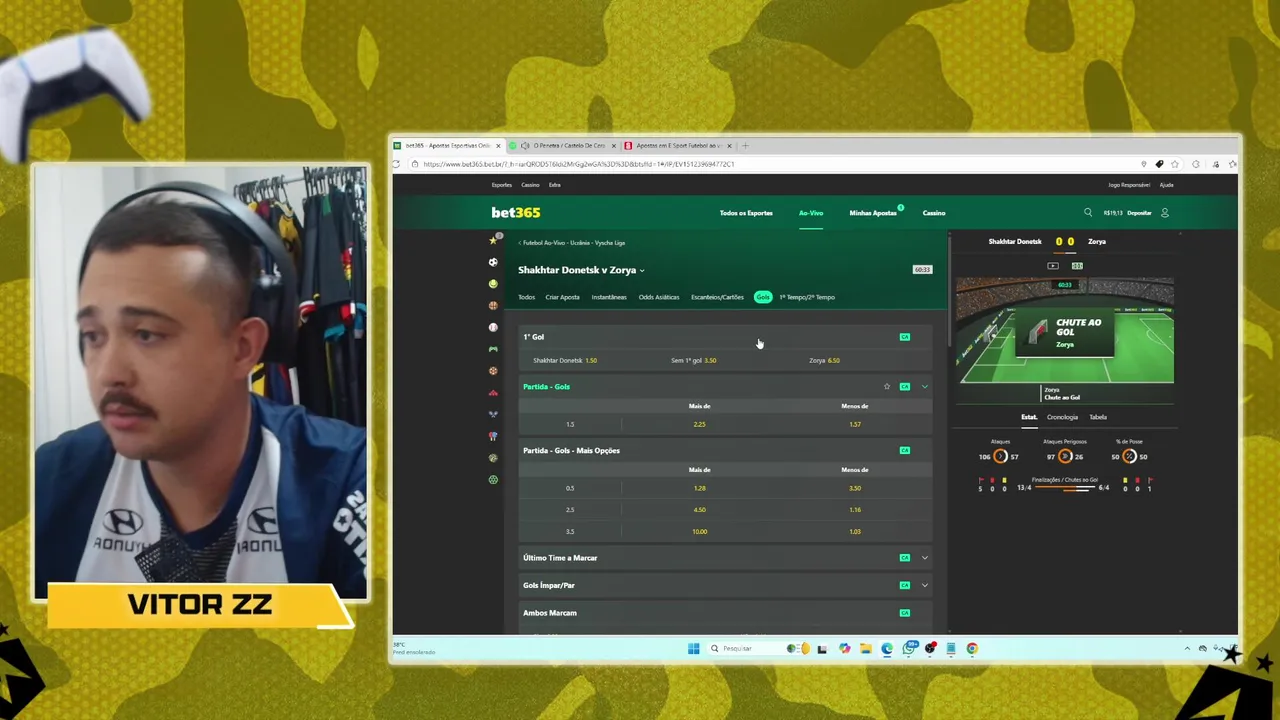Viewport: 1280px width, 720px height.
Task: Click Depositar button
Action: [1139, 213]
